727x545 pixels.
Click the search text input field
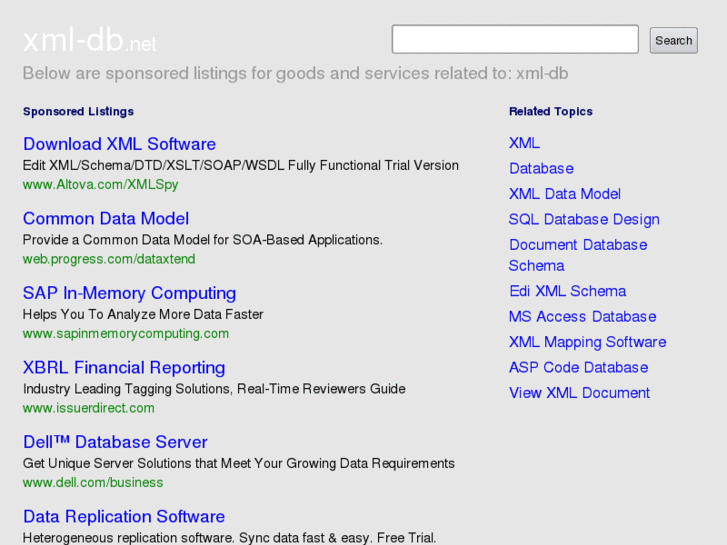click(x=515, y=40)
